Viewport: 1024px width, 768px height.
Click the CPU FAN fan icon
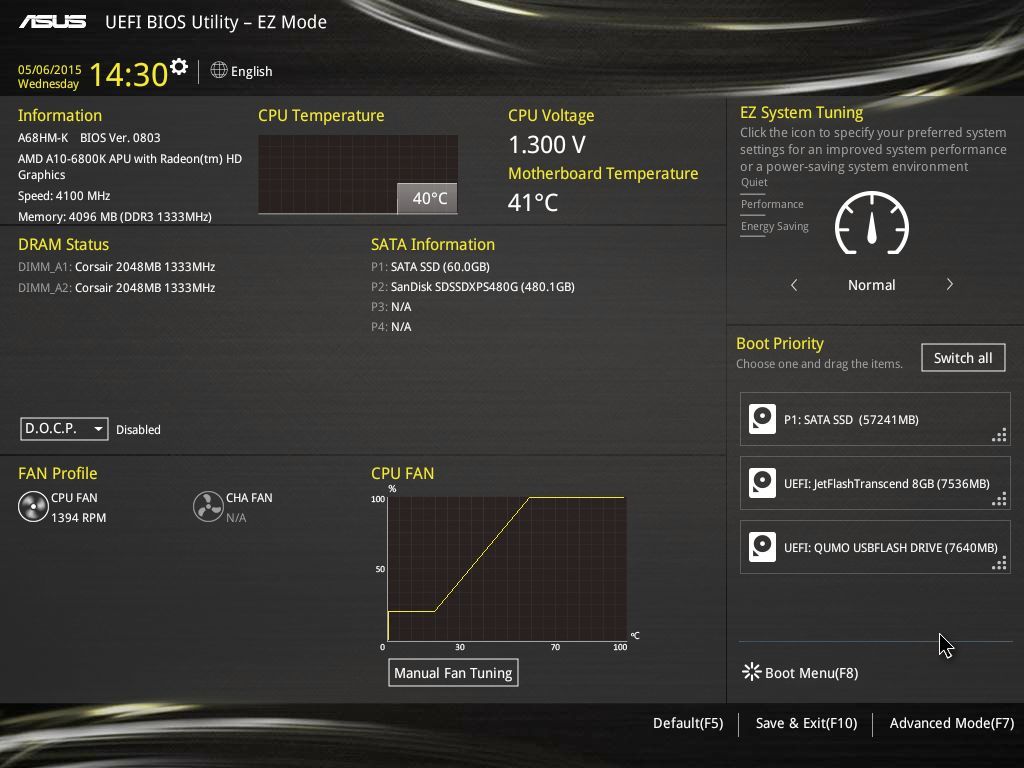[x=33, y=507]
